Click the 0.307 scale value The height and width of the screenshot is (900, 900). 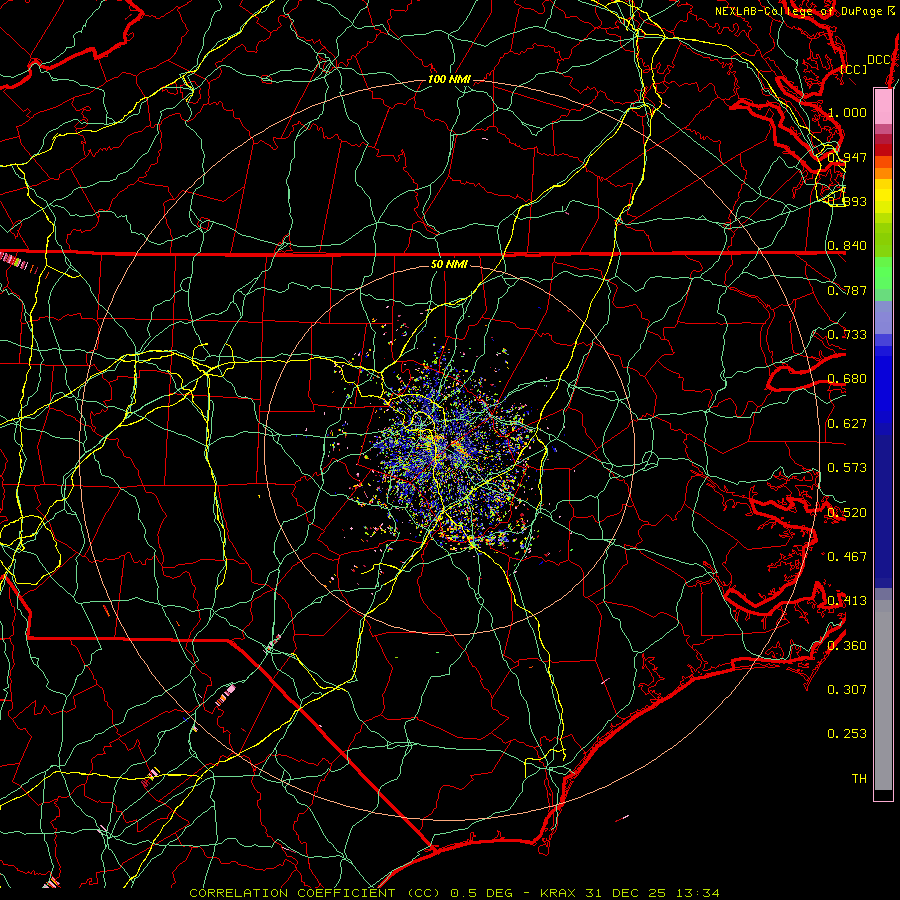tap(847, 690)
